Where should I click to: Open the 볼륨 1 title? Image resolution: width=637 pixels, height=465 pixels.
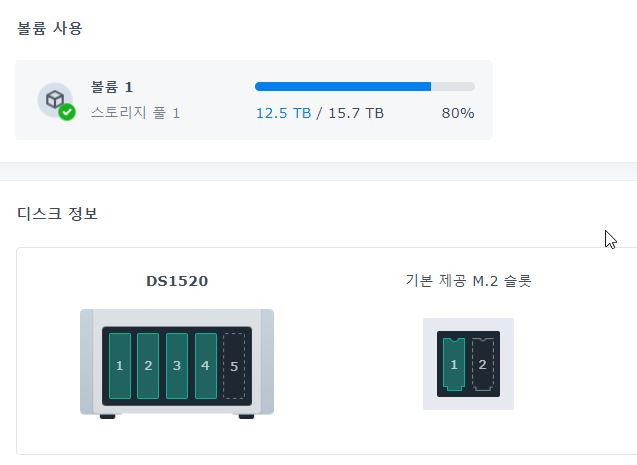click(112, 87)
